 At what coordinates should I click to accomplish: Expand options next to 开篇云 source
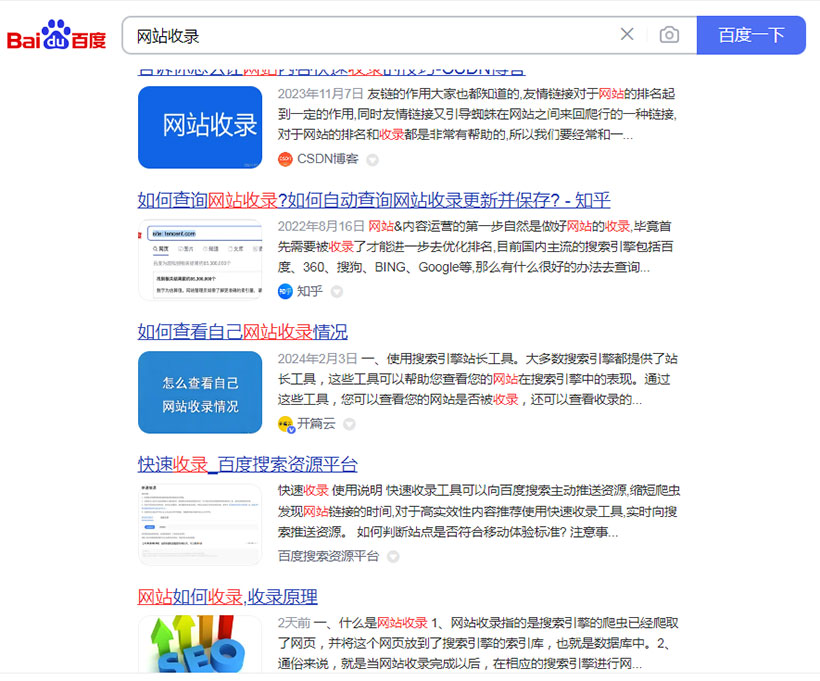point(350,424)
